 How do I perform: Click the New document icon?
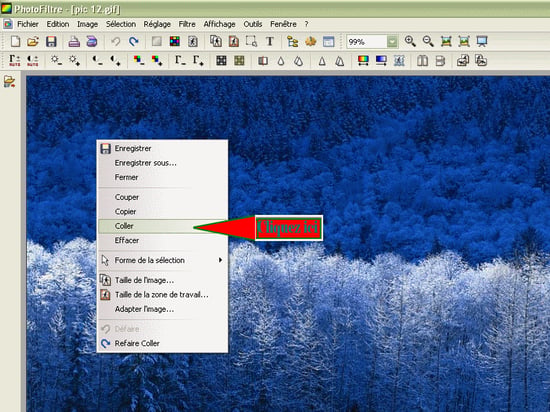tap(15, 41)
